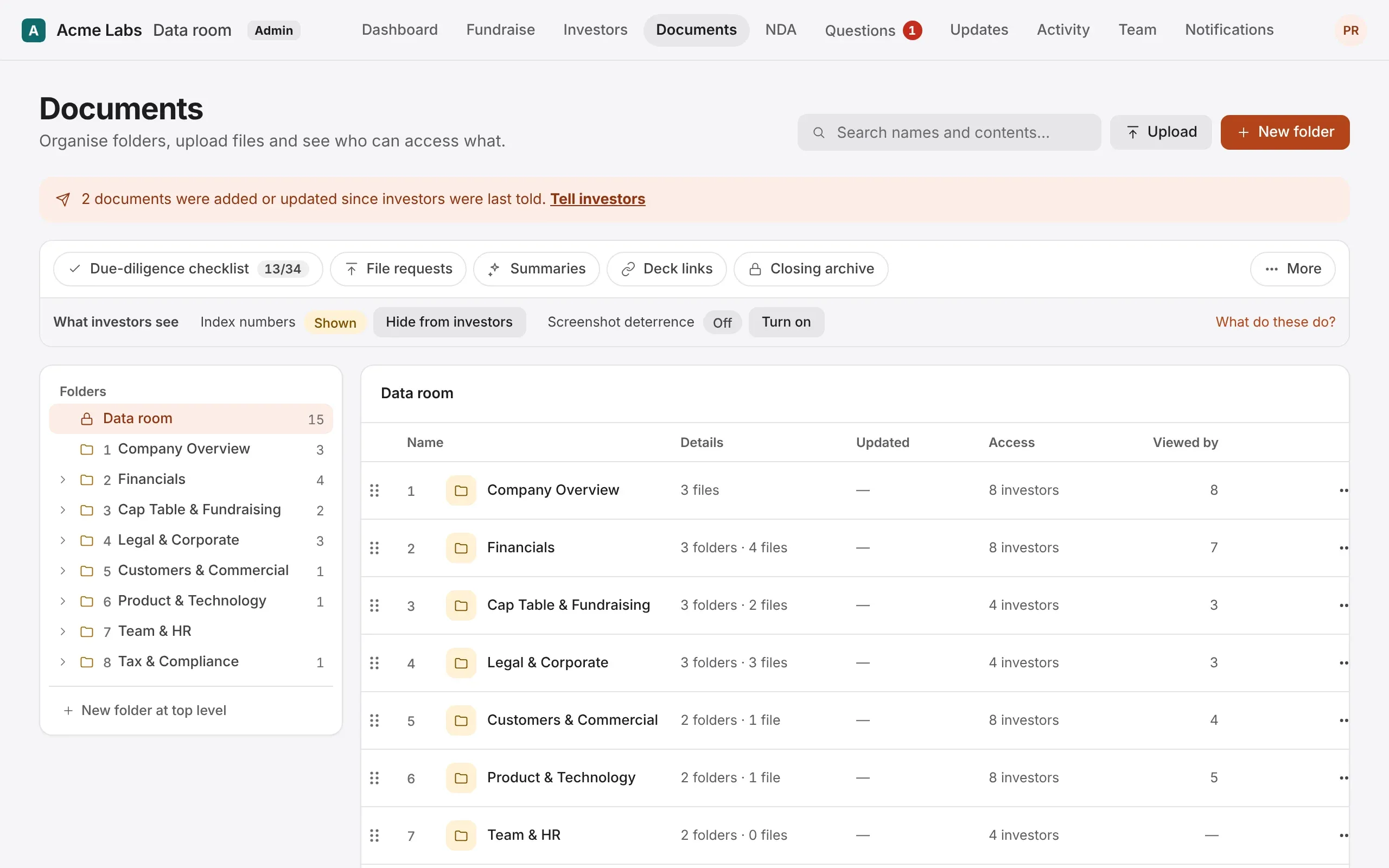Open the Team tab
The height and width of the screenshot is (868, 1389).
point(1137,30)
